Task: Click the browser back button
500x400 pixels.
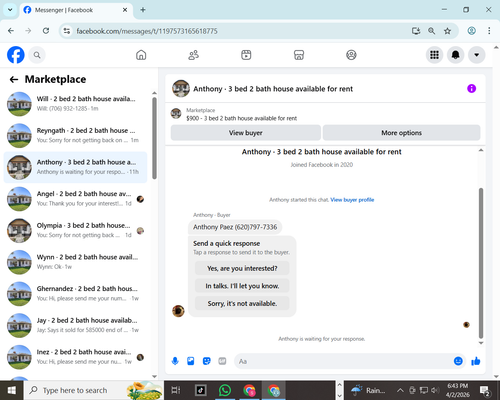Action: (11, 31)
